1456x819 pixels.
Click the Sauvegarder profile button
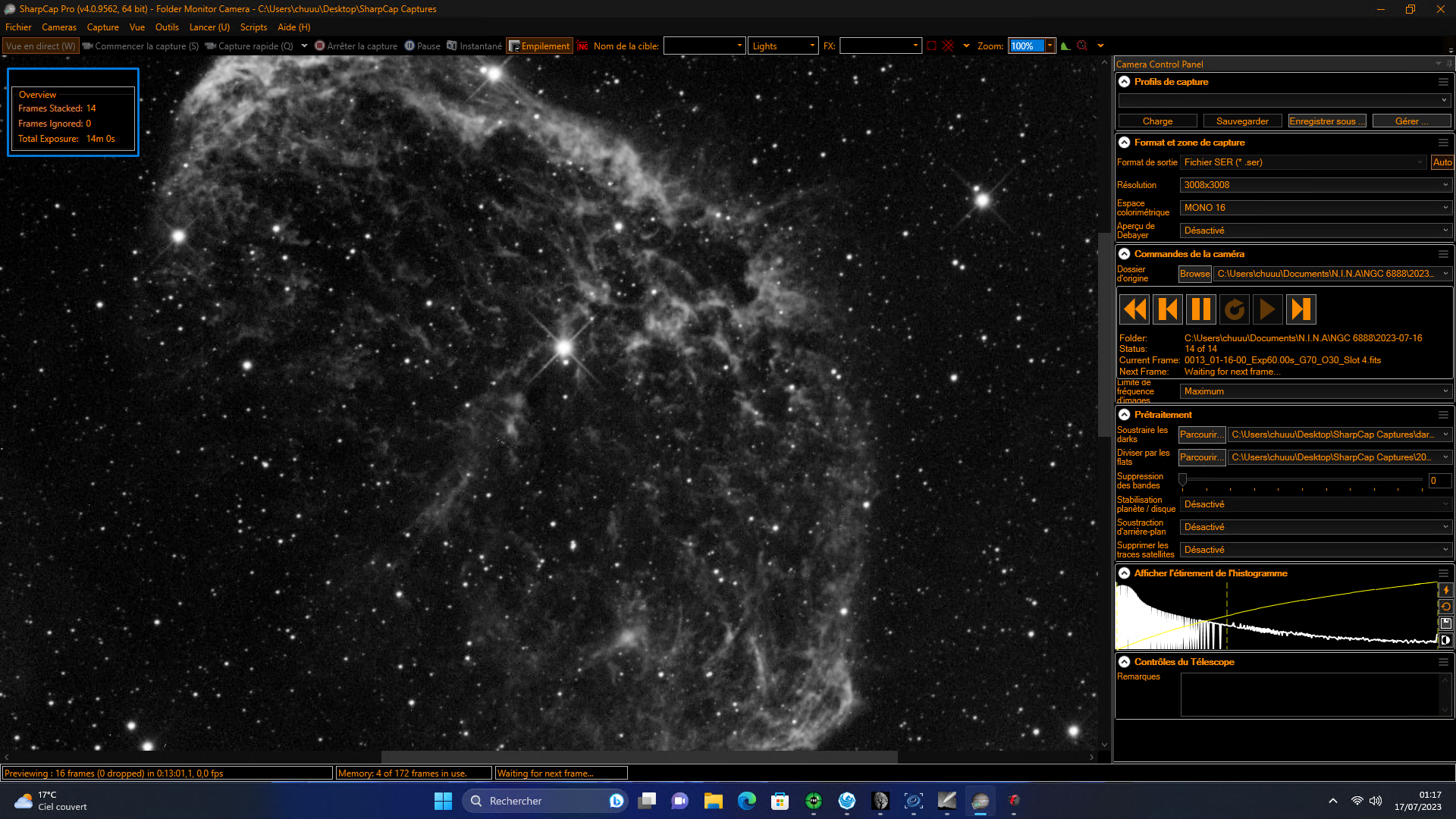(x=1242, y=121)
